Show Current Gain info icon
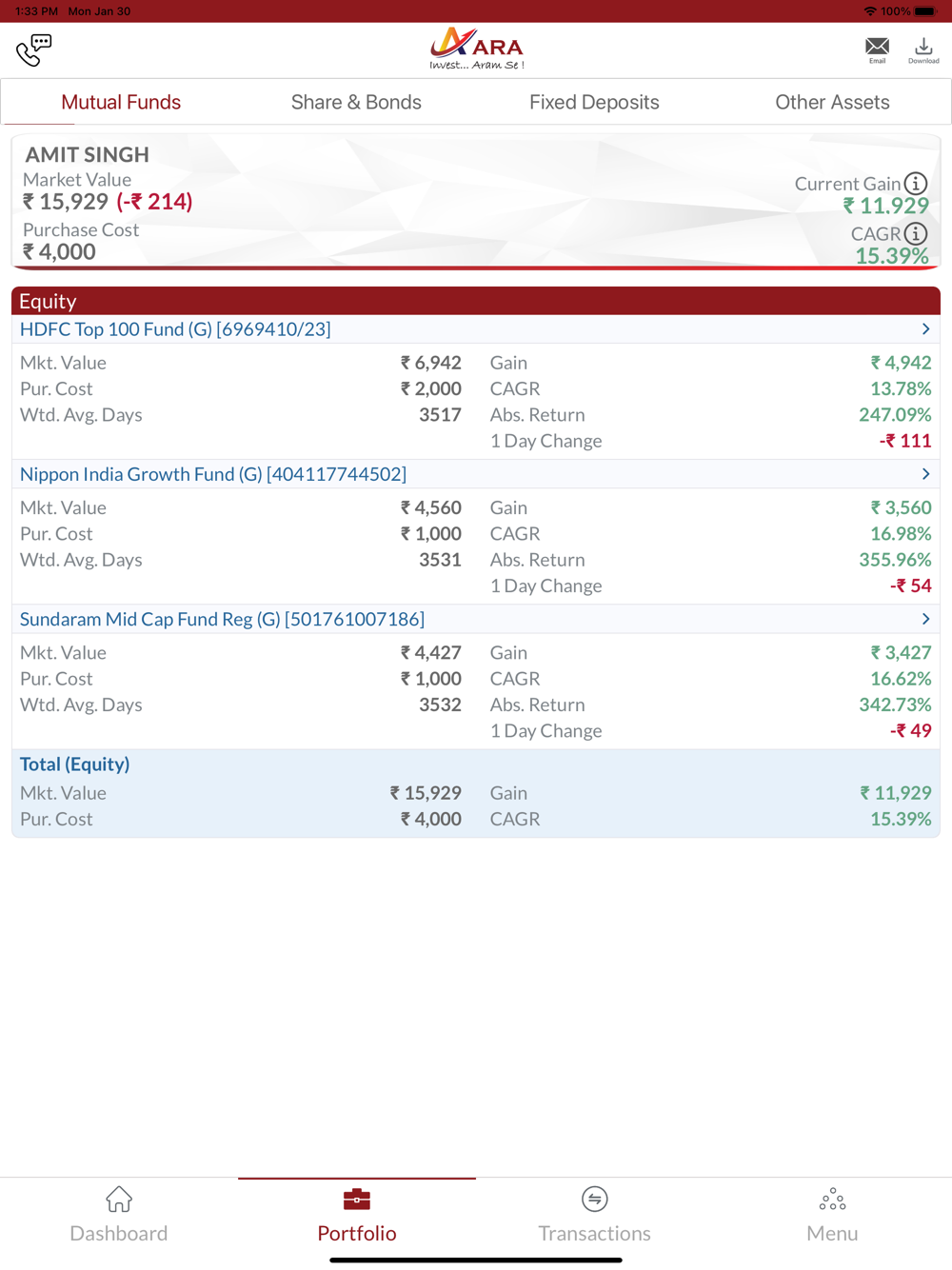The image size is (952, 1270). pyautogui.click(x=916, y=183)
